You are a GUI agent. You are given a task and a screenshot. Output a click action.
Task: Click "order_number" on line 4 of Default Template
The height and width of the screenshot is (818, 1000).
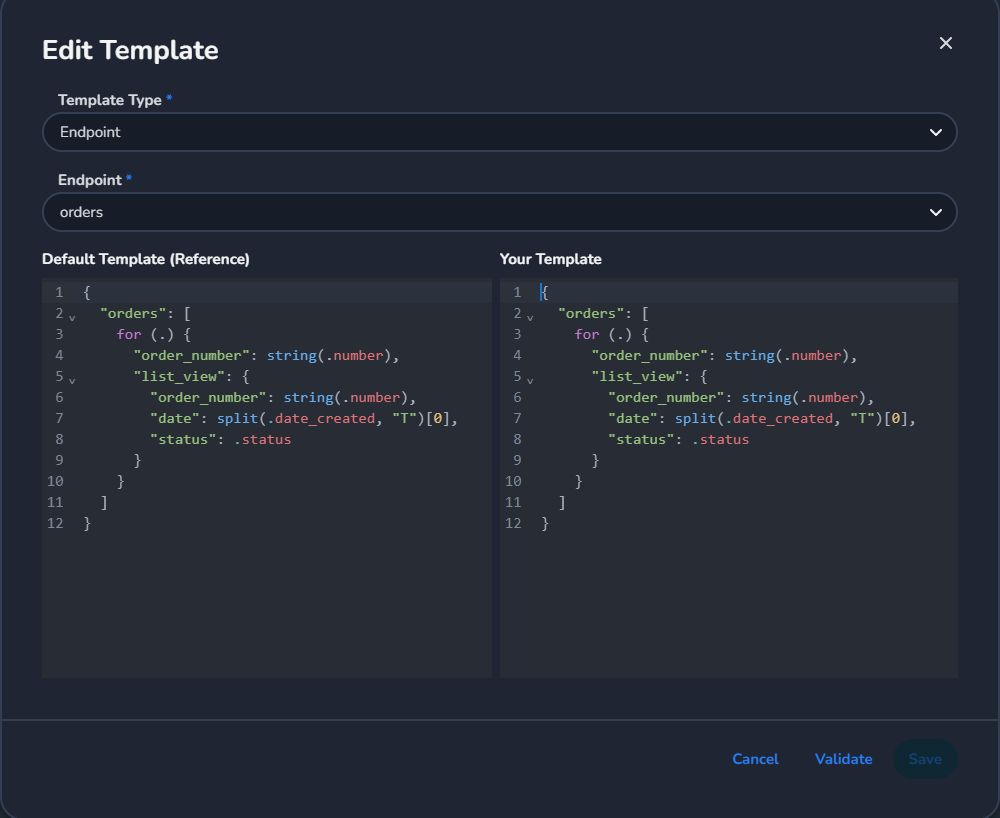191,356
